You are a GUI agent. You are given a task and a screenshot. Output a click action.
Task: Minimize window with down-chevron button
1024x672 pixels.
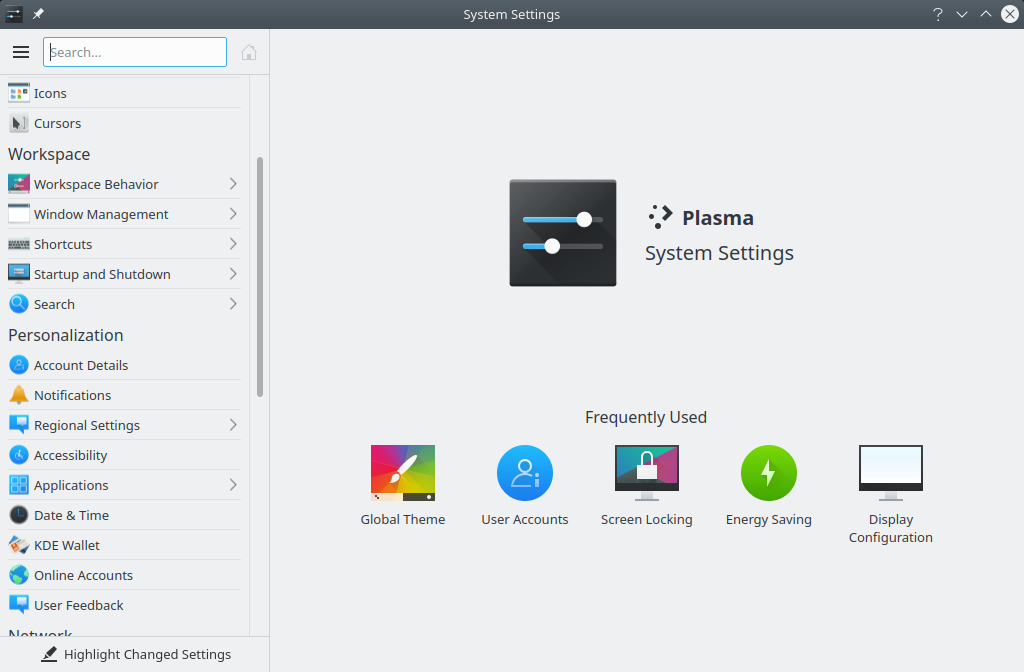click(962, 14)
